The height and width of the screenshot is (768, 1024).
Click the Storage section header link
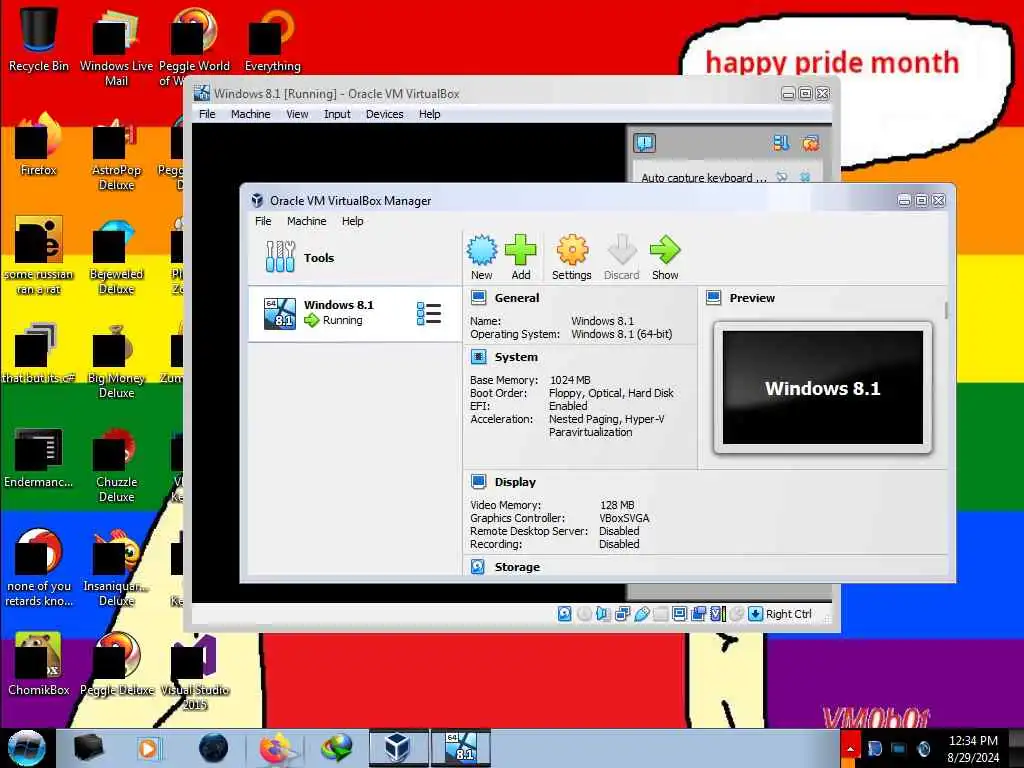coord(517,567)
